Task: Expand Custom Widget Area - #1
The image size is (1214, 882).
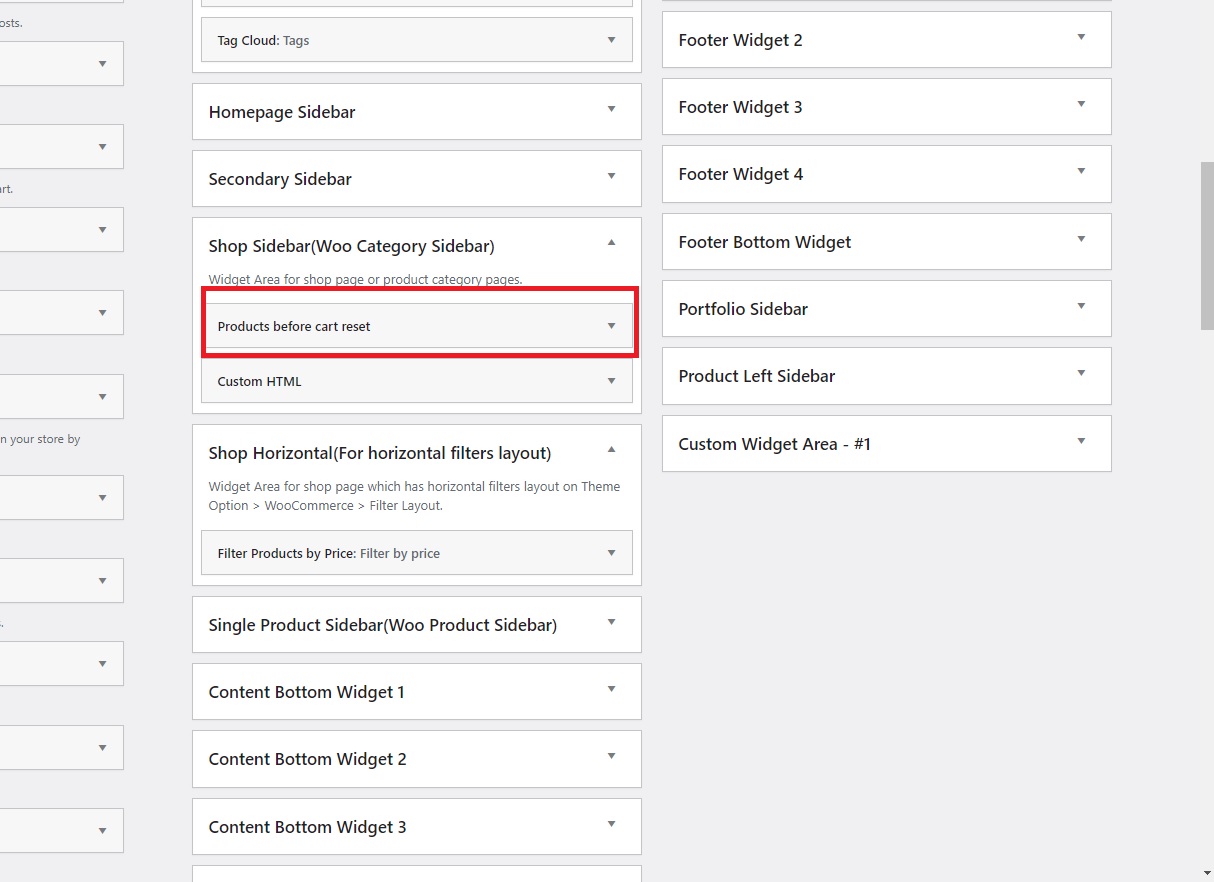Action: [x=886, y=444]
